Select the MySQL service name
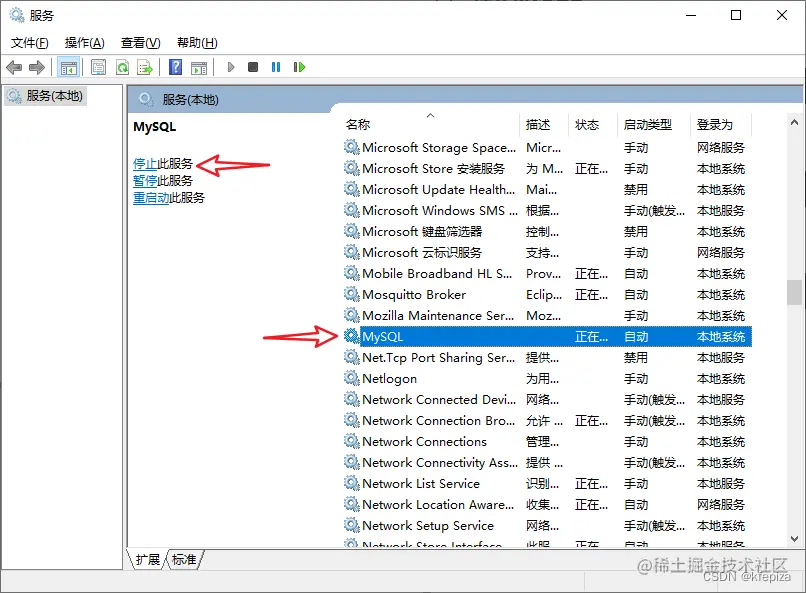 click(382, 337)
